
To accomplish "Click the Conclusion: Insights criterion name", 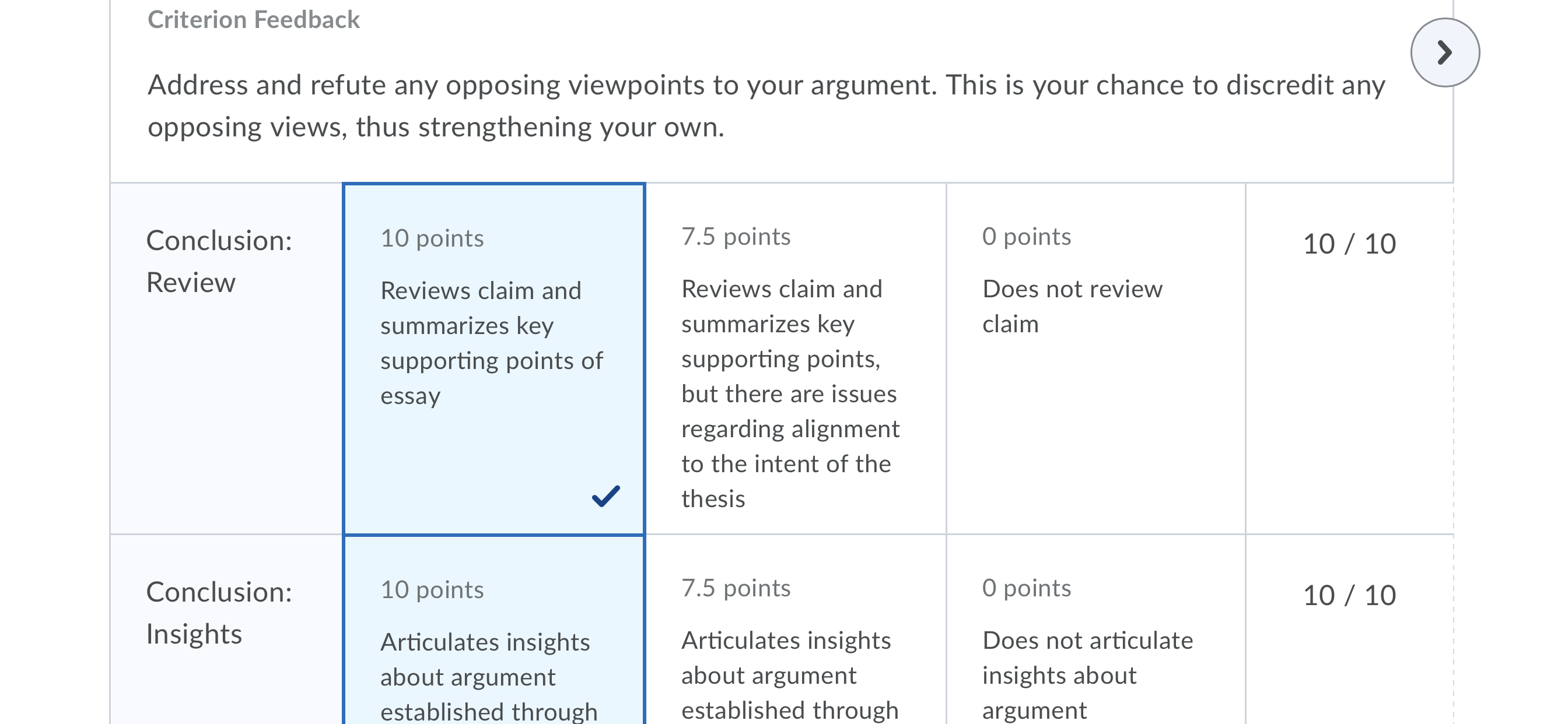I will (x=219, y=613).
